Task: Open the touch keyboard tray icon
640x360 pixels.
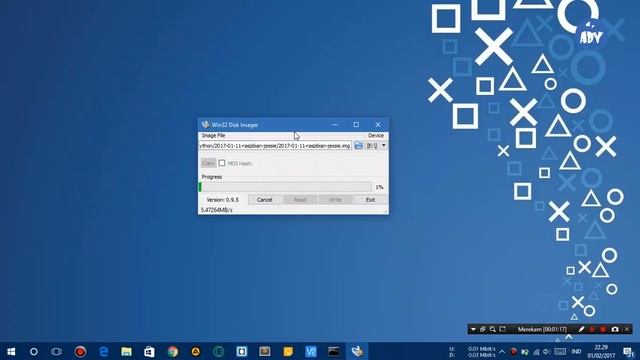Action: click(560, 351)
